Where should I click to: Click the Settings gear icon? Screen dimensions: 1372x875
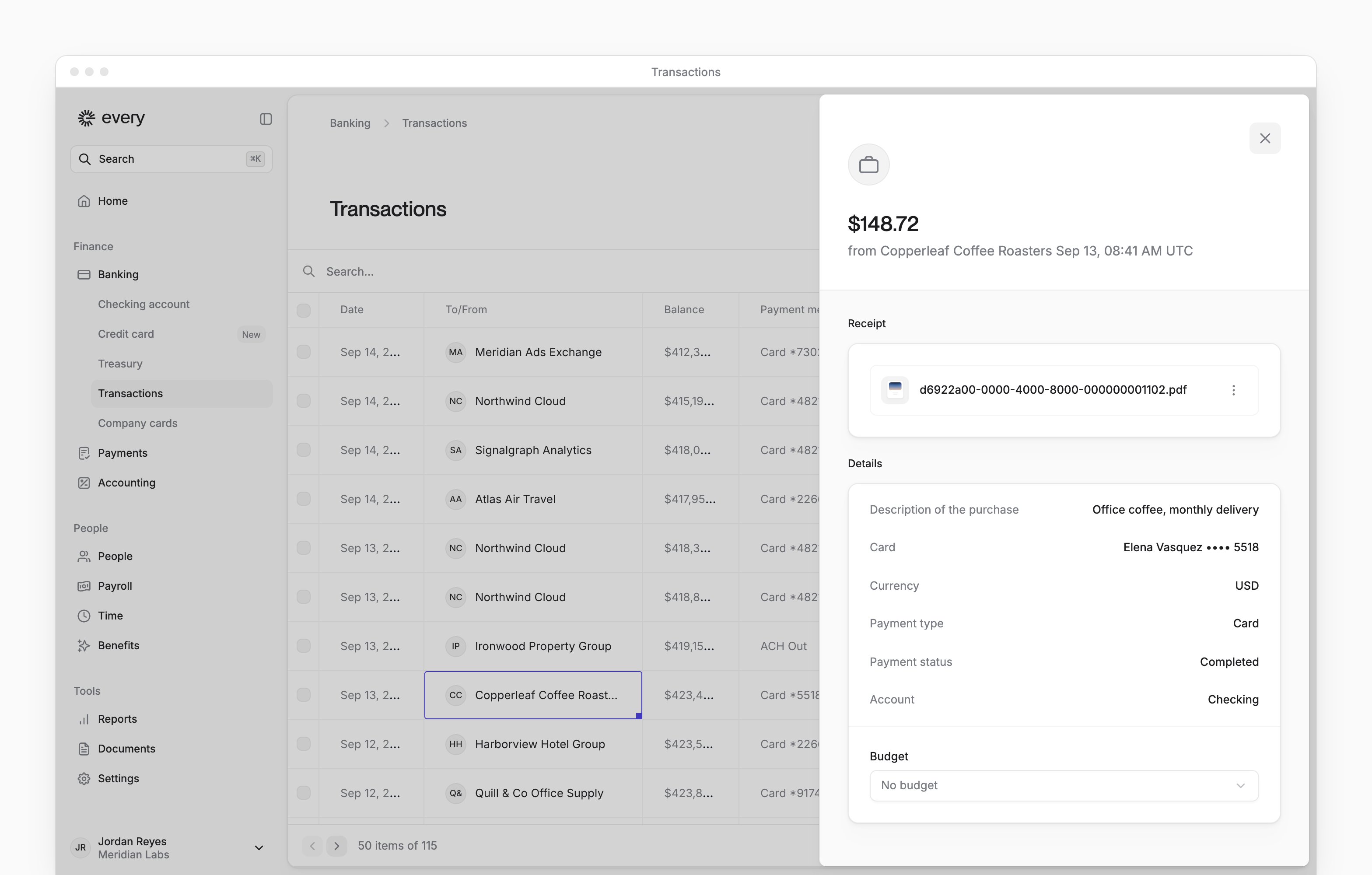84,779
